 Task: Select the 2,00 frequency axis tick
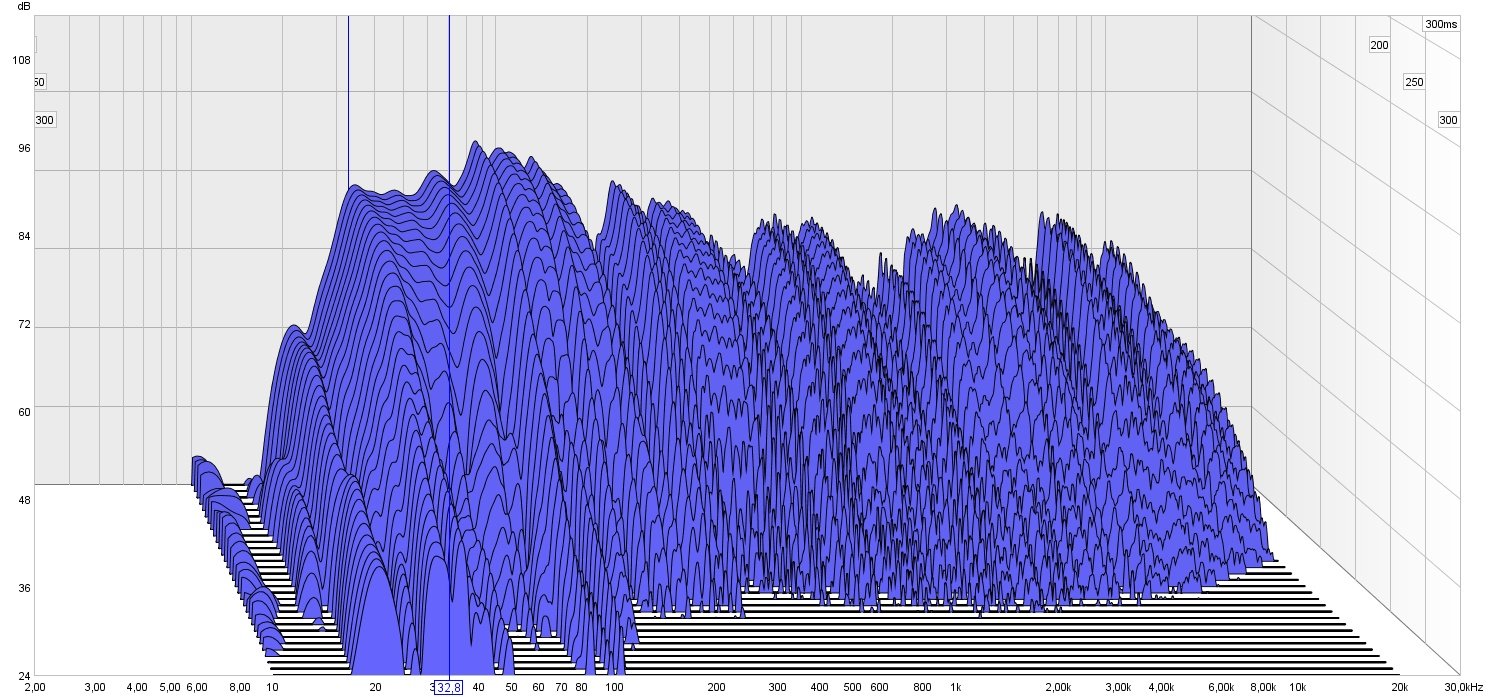34,688
